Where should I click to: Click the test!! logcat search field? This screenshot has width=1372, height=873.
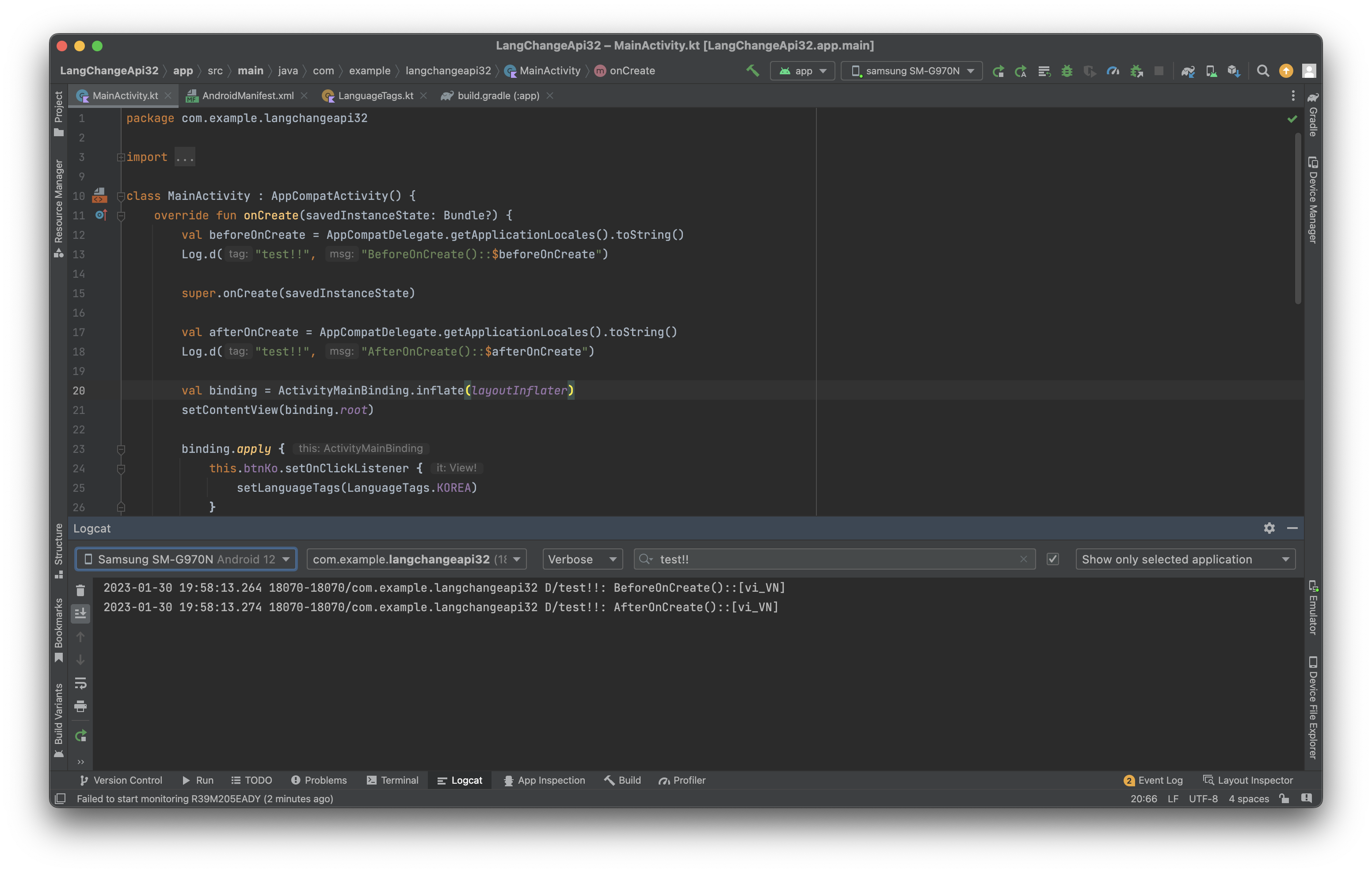click(x=832, y=559)
